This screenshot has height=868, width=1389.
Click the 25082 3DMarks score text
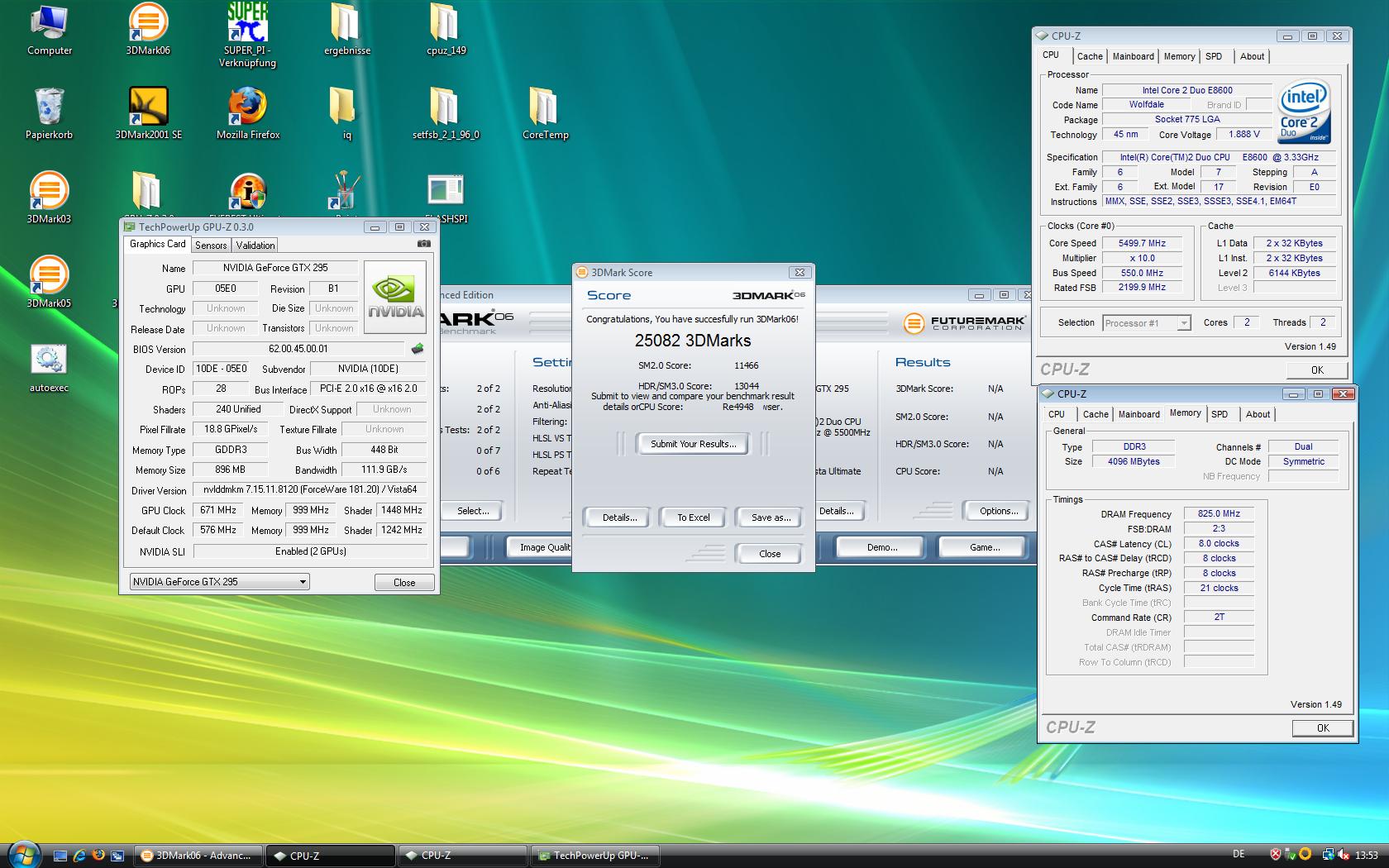pyautogui.click(x=693, y=341)
